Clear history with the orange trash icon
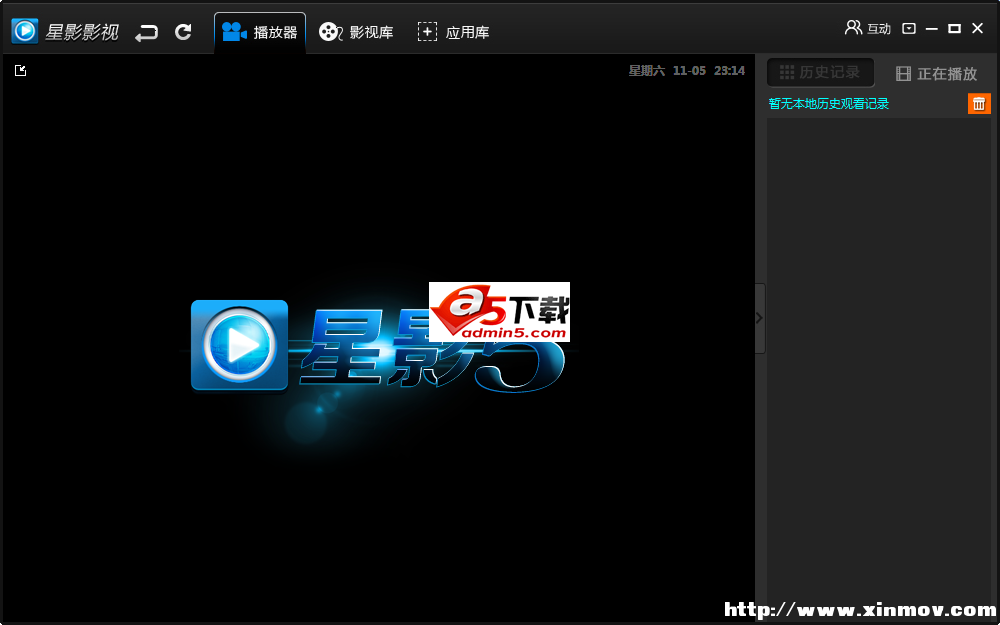Image resolution: width=1000 pixels, height=625 pixels. tap(979, 103)
